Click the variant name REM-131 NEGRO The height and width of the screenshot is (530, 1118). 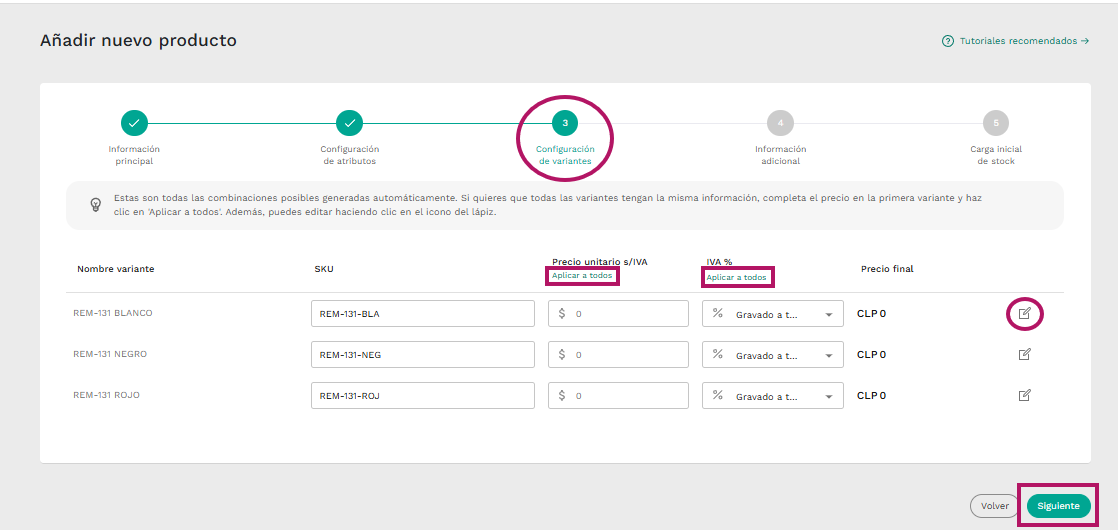pos(110,354)
